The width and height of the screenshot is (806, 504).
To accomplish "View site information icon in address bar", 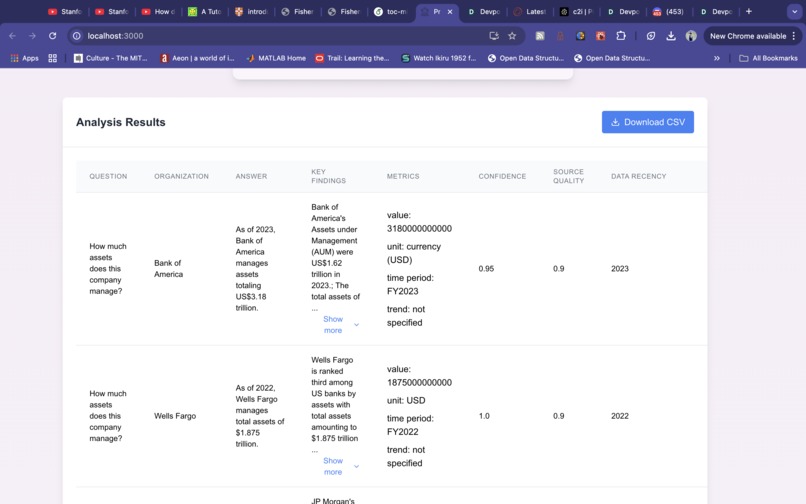I will [77, 36].
